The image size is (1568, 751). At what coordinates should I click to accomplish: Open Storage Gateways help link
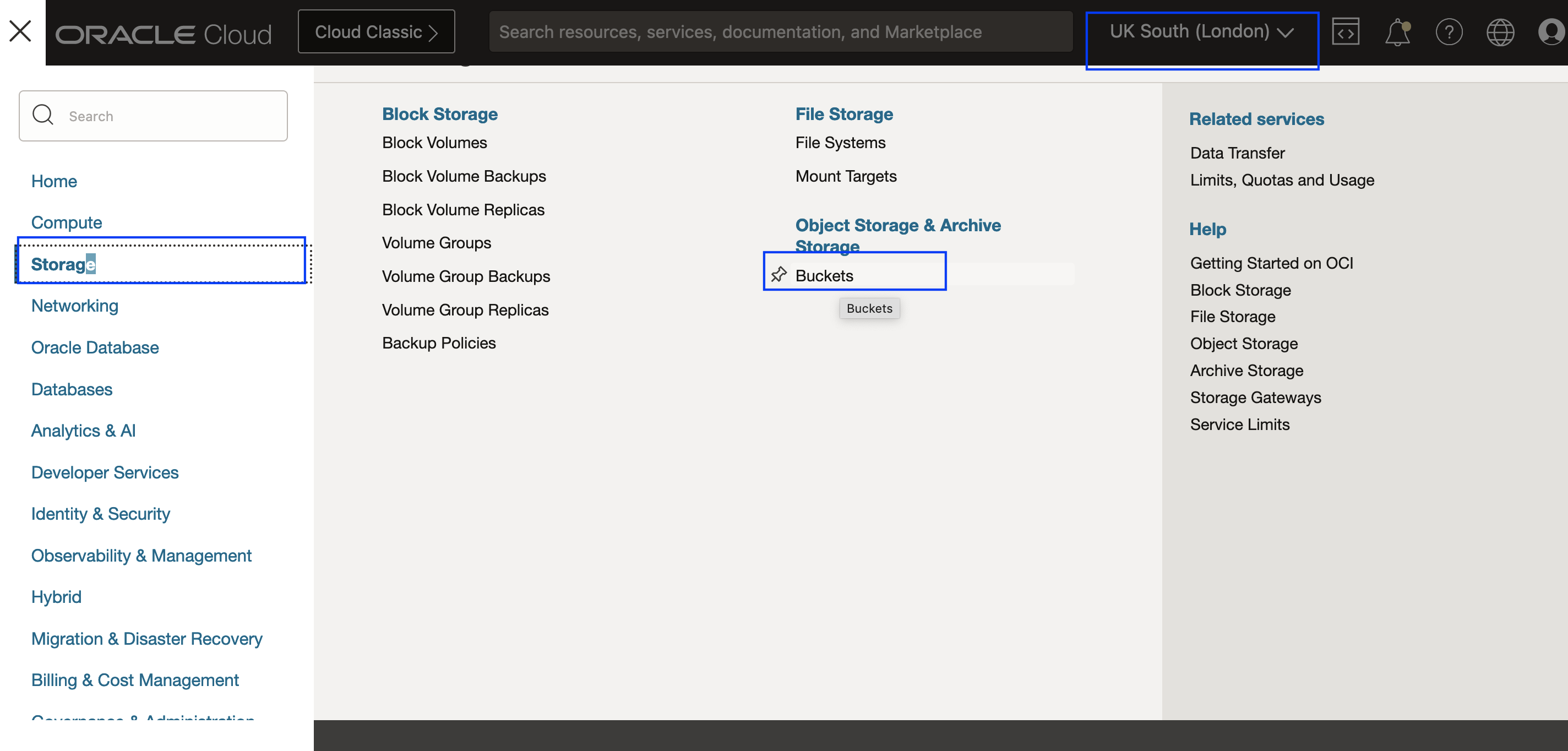pos(1256,398)
